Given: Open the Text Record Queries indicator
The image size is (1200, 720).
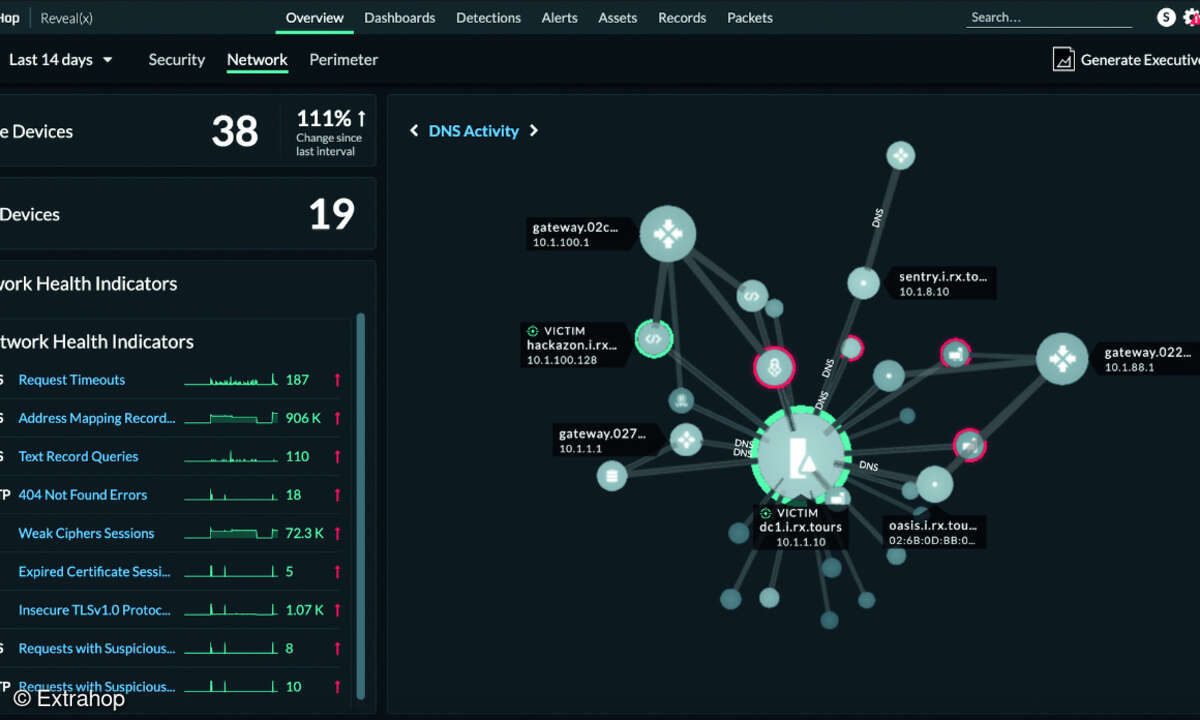Looking at the screenshot, I should [79, 456].
